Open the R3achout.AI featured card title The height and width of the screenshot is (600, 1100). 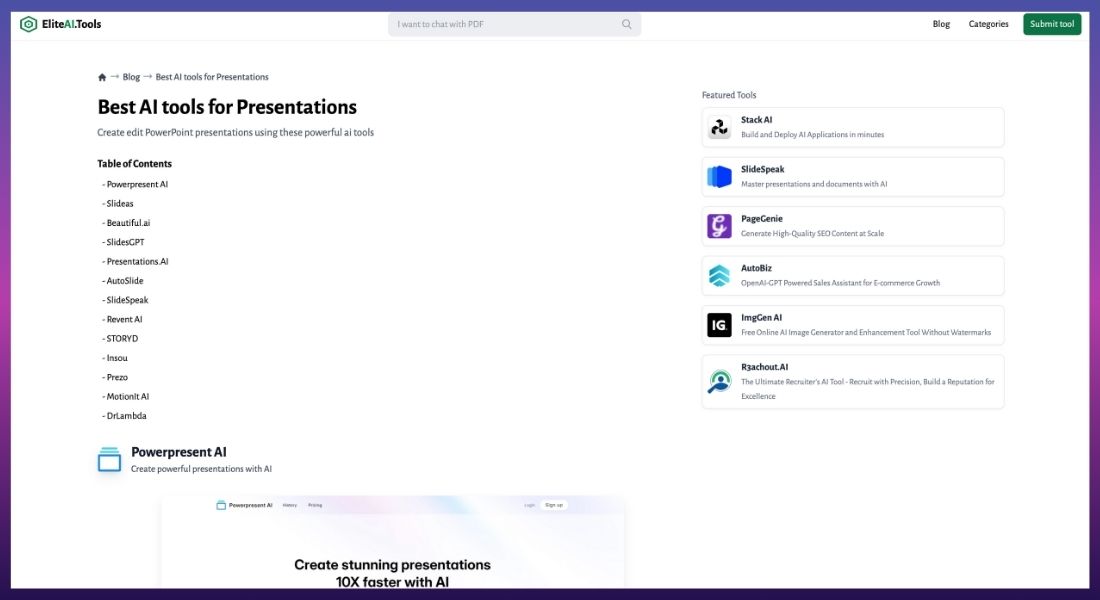(765, 367)
